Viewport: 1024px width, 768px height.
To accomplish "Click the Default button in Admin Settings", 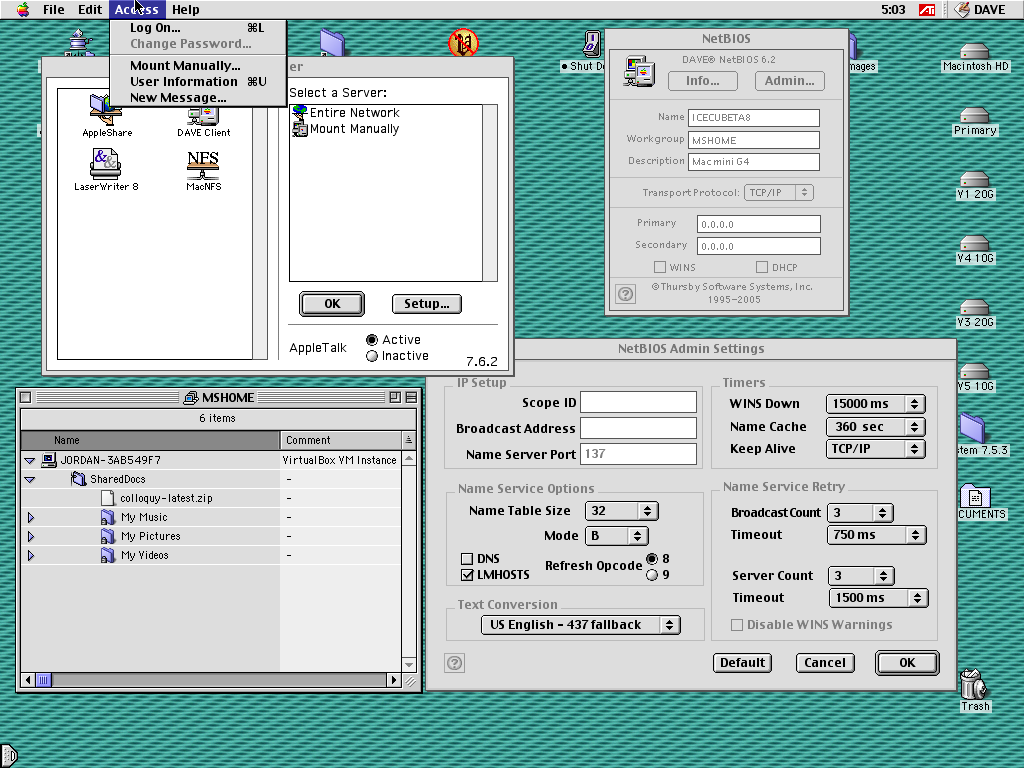I will pyautogui.click(x=742, y=662).
